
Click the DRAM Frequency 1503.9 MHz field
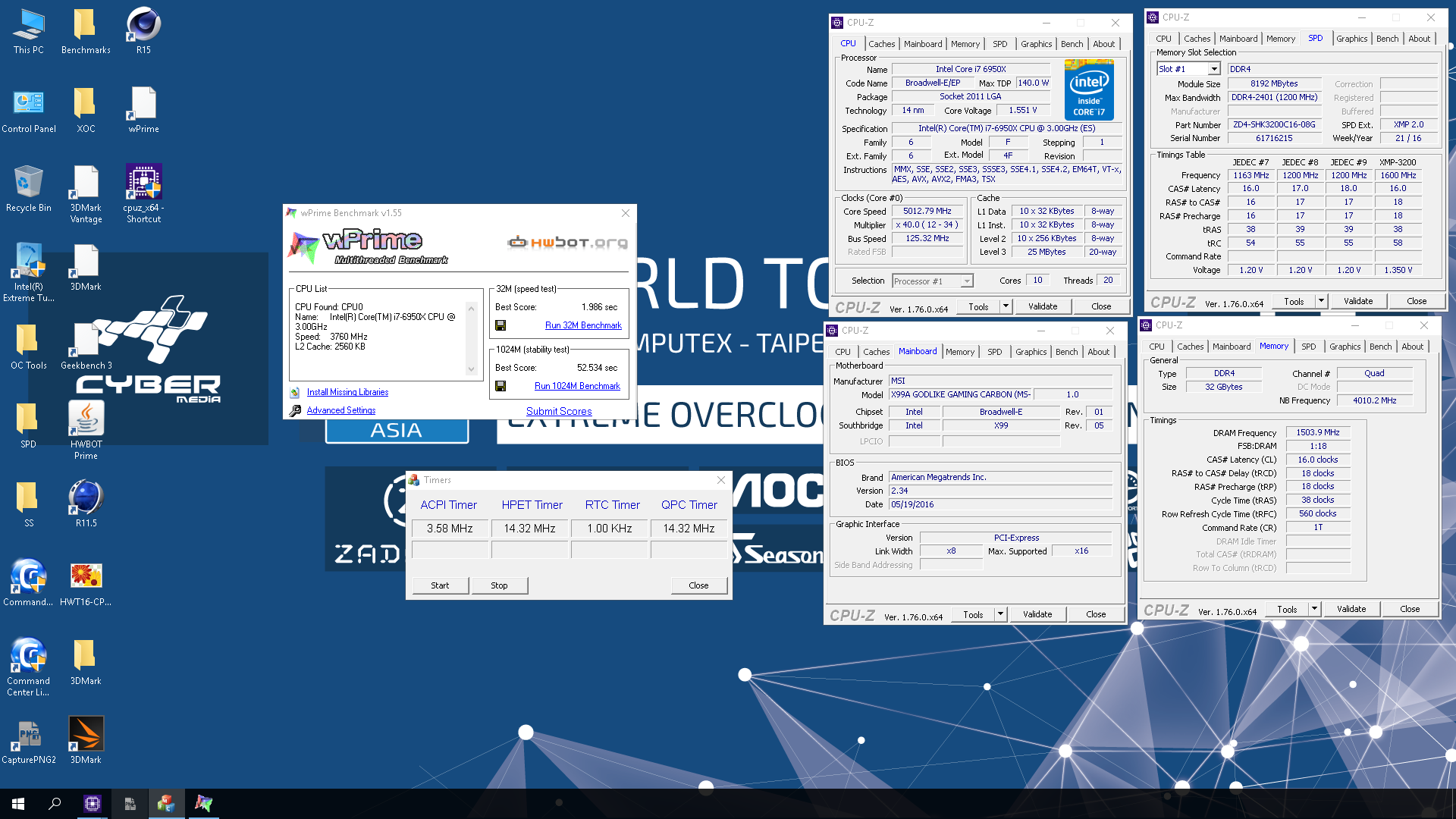pos(1318,432)
